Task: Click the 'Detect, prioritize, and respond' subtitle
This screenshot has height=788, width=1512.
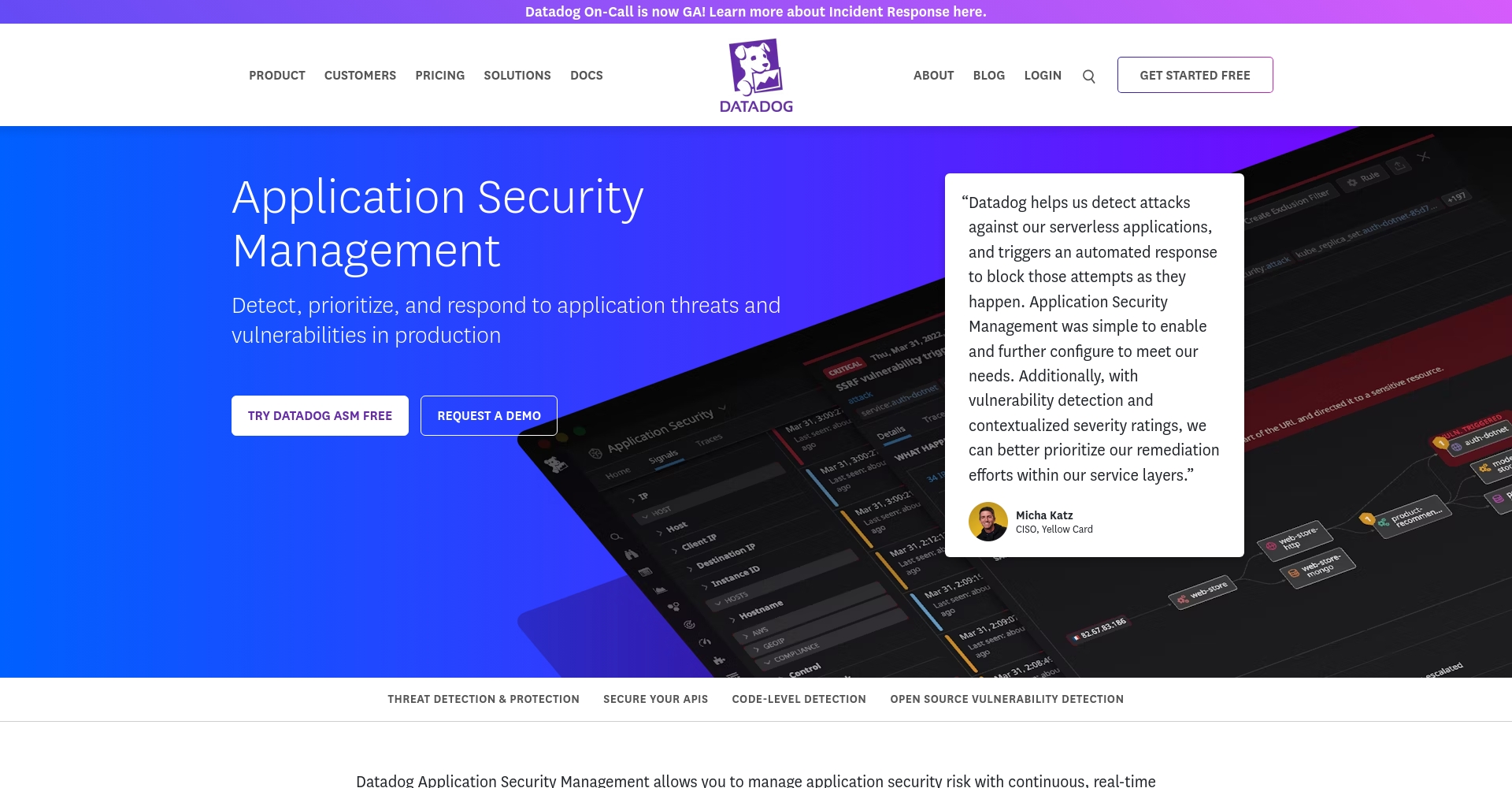Action: (506, 320)
